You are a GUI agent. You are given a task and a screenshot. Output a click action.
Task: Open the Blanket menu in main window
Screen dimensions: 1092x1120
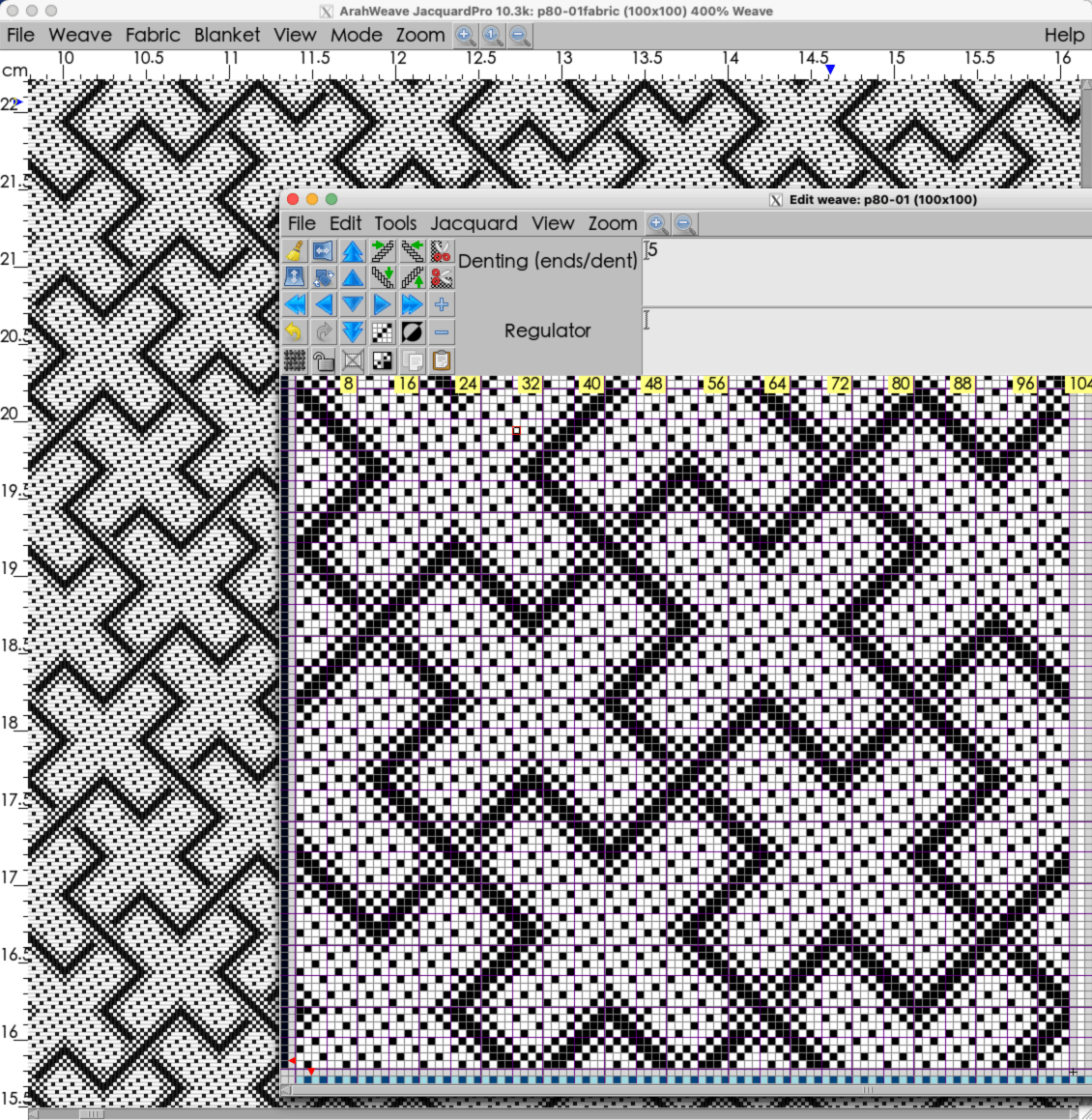point(226,35)
